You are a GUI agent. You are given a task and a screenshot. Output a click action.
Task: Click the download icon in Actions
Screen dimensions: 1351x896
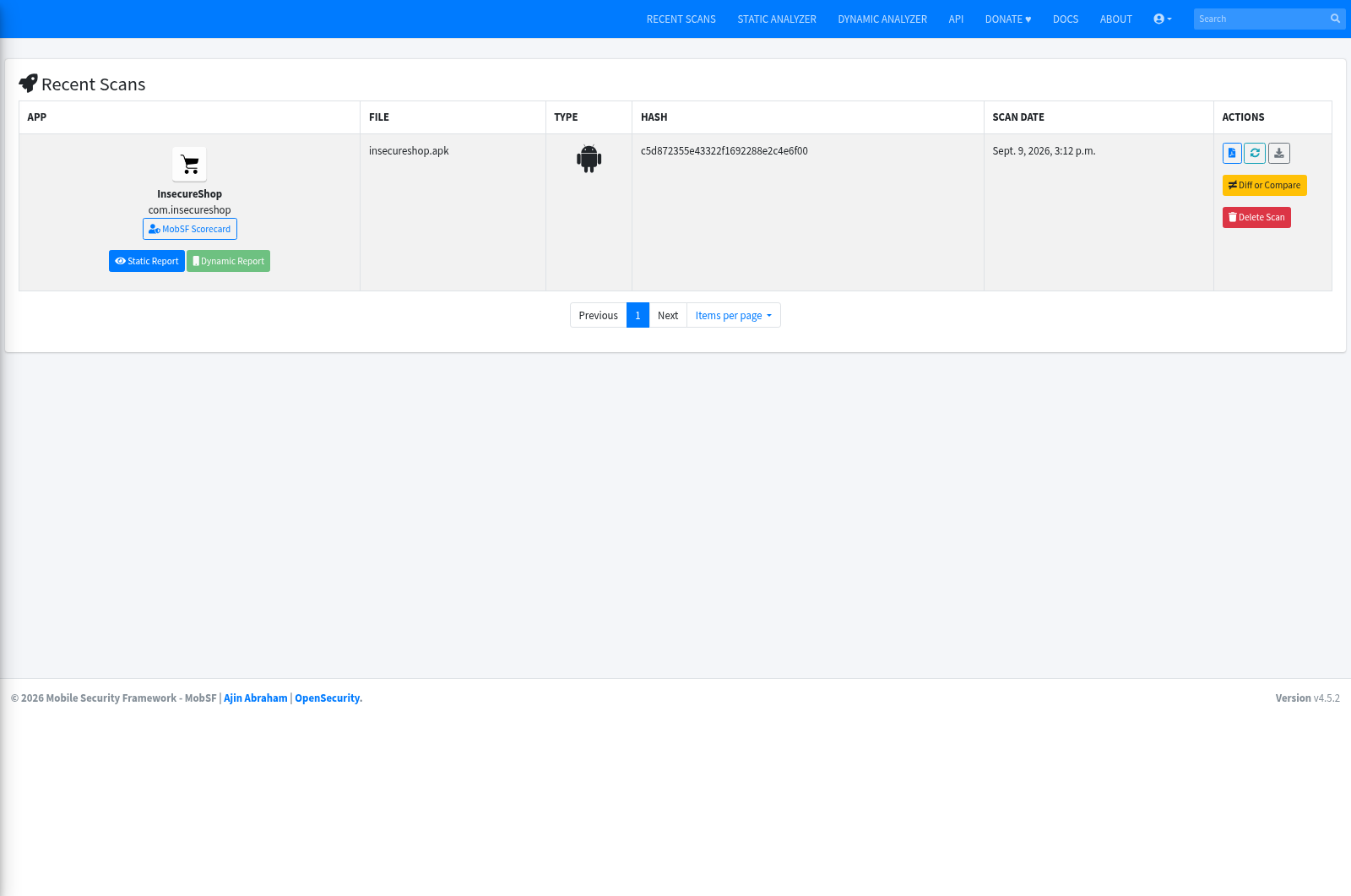1279,153
